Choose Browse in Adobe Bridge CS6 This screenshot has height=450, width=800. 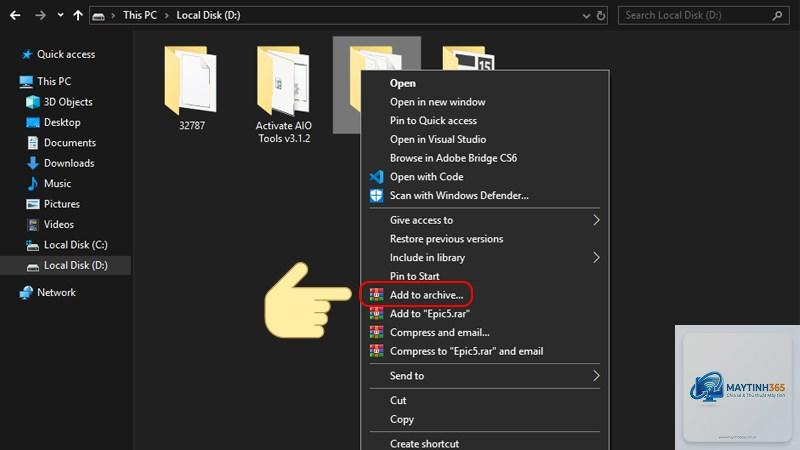[453, 158]
